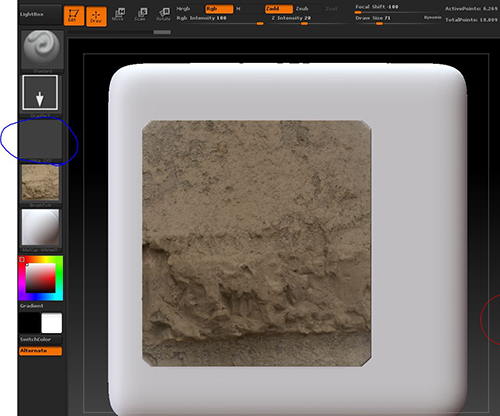Click the textured plane in the viewport

click(257, 243)
